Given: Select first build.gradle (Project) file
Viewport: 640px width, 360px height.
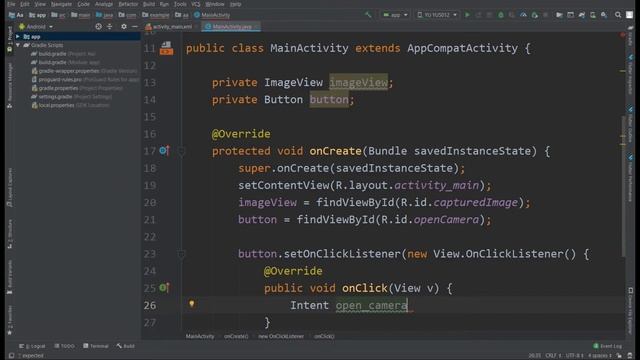Looking at the screenshot, I should (x=64, y=53).
